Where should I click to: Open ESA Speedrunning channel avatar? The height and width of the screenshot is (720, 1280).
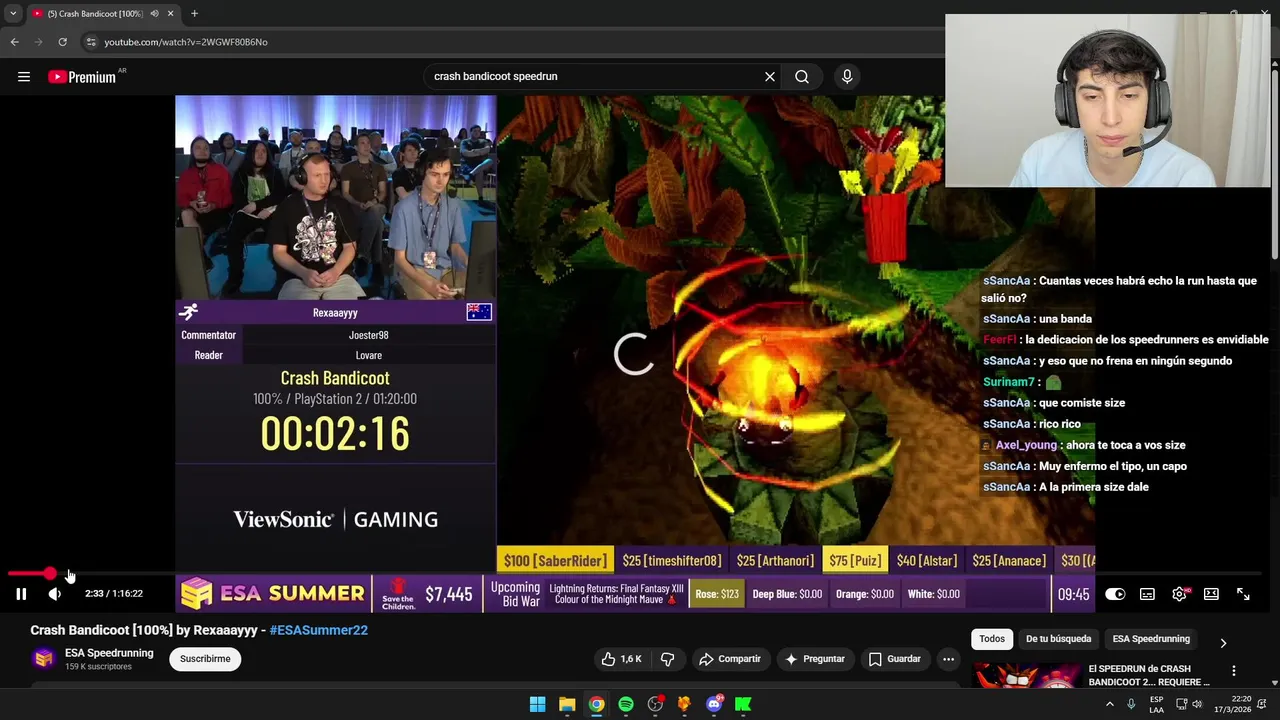tap(43, 658)
